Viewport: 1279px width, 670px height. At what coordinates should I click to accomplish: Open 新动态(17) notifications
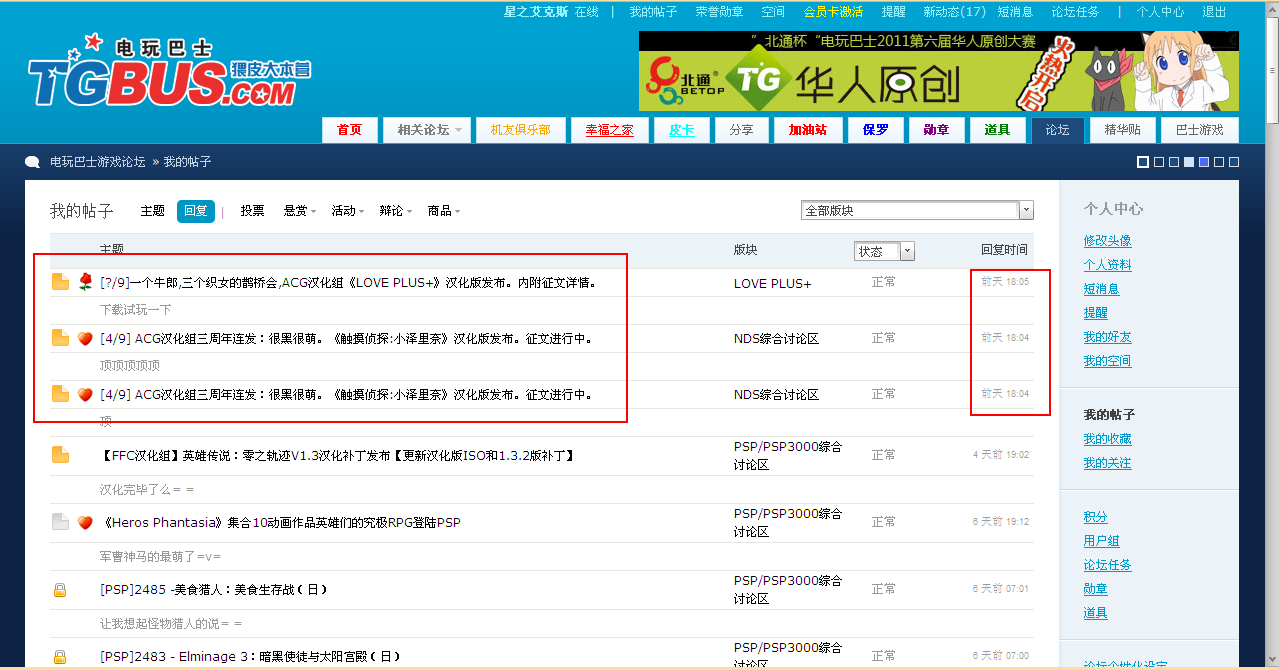(954, 12)
